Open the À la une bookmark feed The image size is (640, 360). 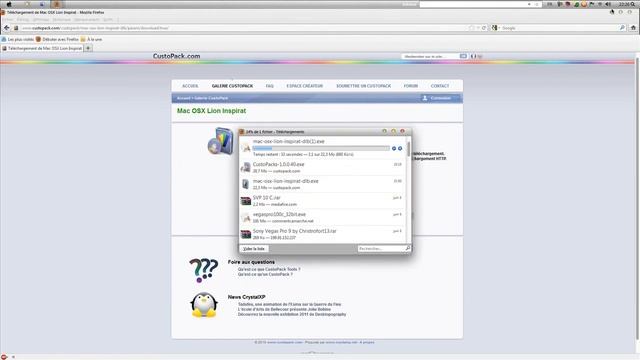point(91,39)
